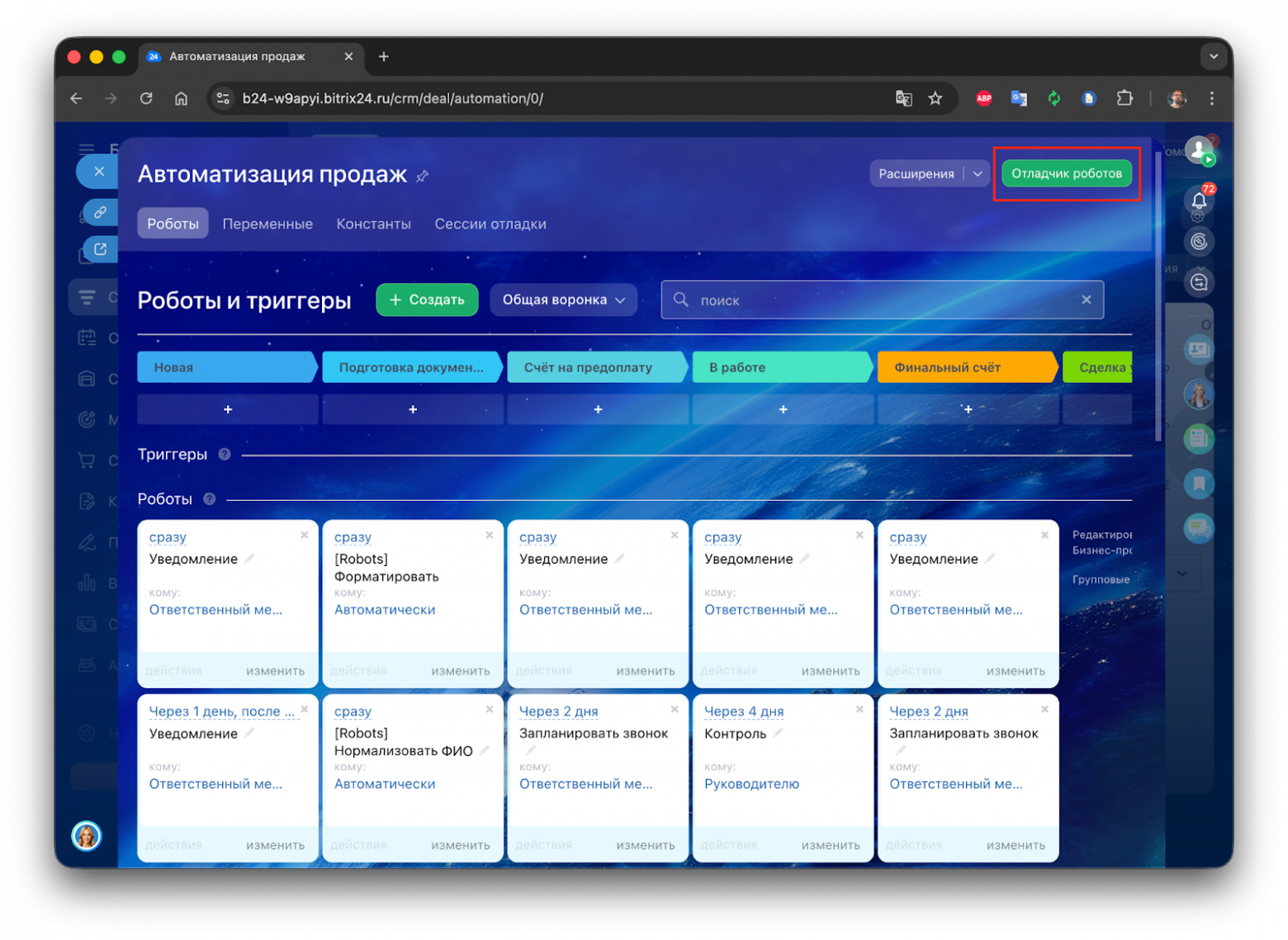1288x940 pixels.
Task: Open the Общая воронка funnel dropdown
Action: tap(564, 300)
